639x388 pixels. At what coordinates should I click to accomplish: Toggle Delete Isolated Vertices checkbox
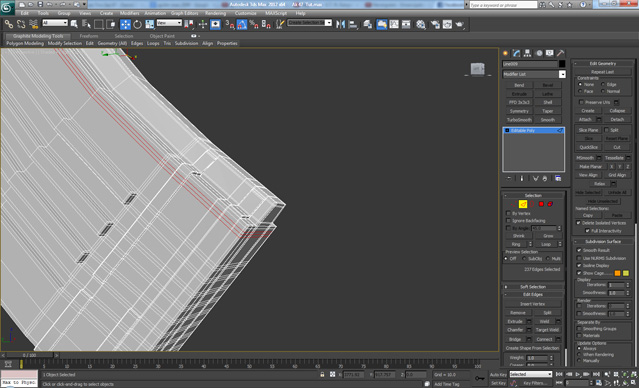(x=578, y=223)
